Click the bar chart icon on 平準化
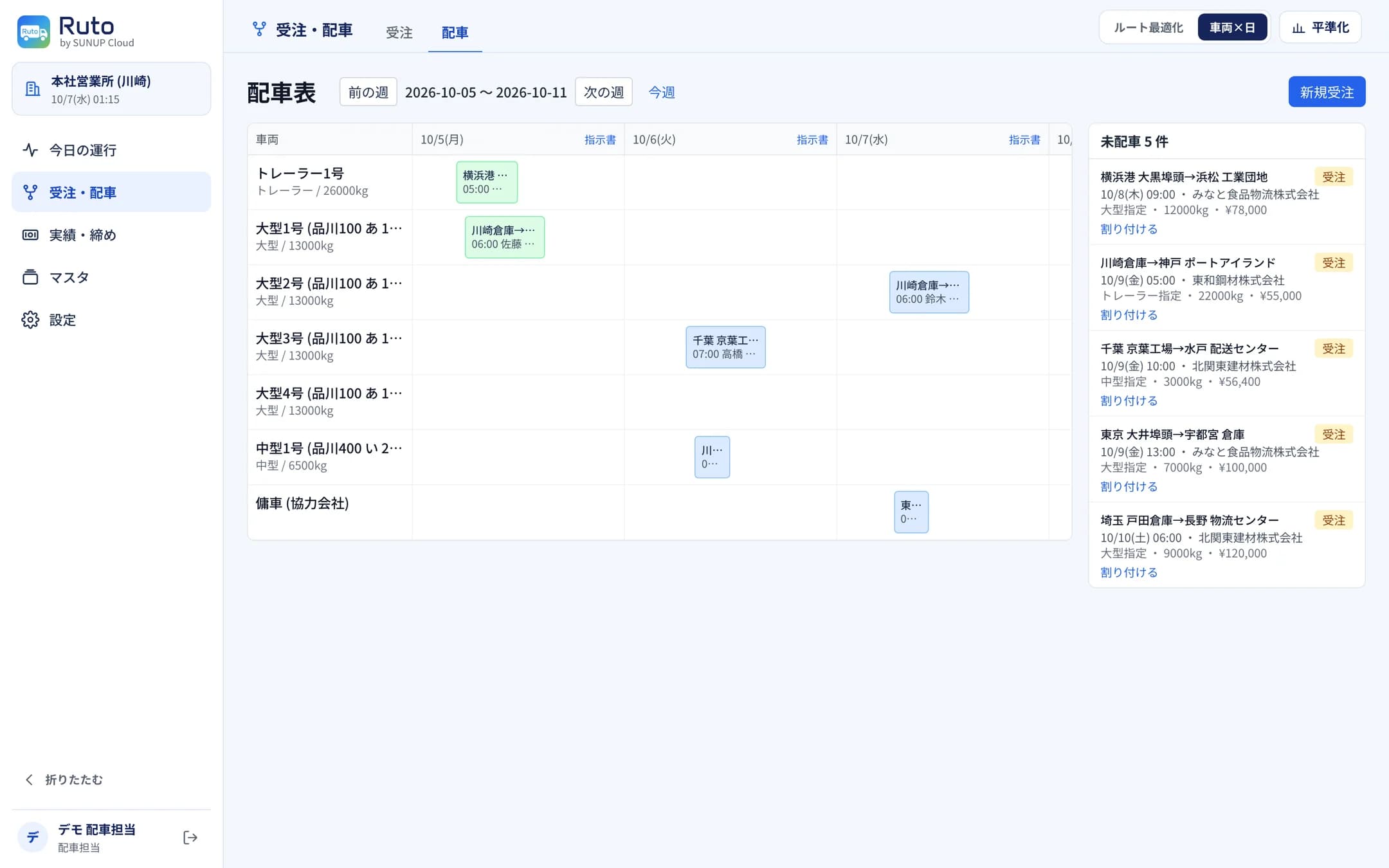 (x=1298, y=28)
